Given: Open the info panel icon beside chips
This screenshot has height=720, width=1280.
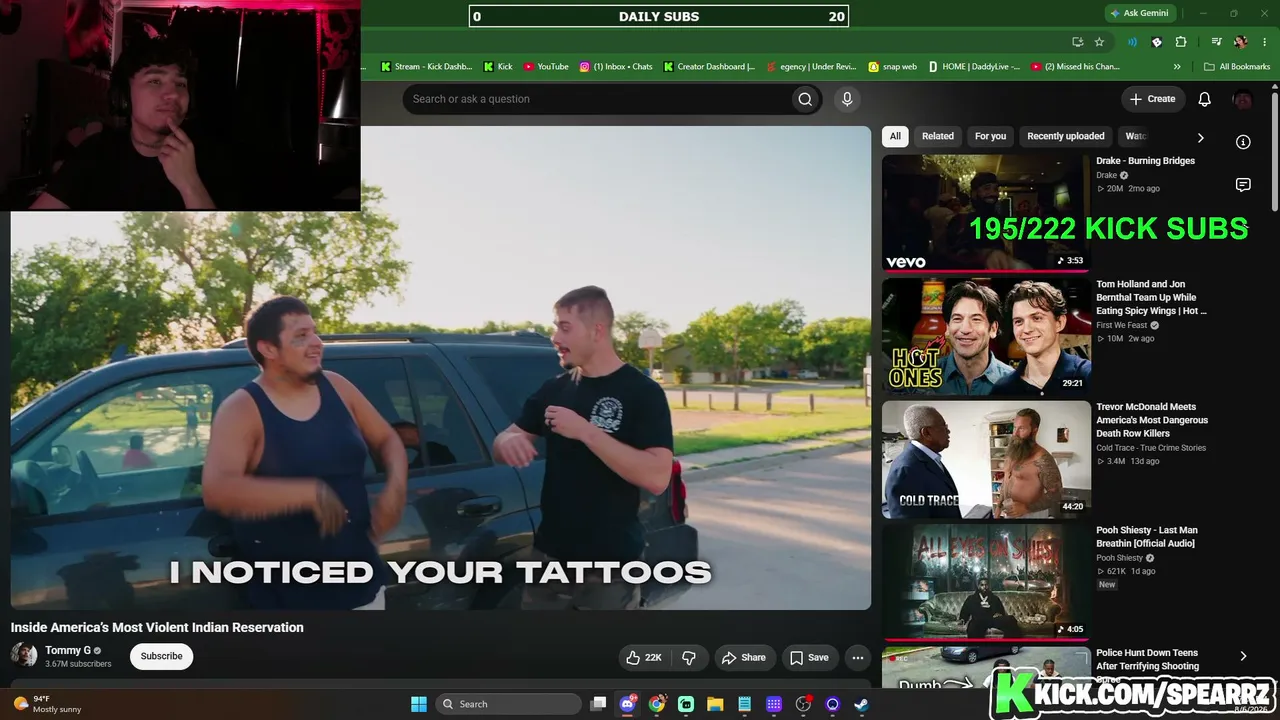Looking at the screenshot, I should pyautogui.click(x=1243, y=142).
